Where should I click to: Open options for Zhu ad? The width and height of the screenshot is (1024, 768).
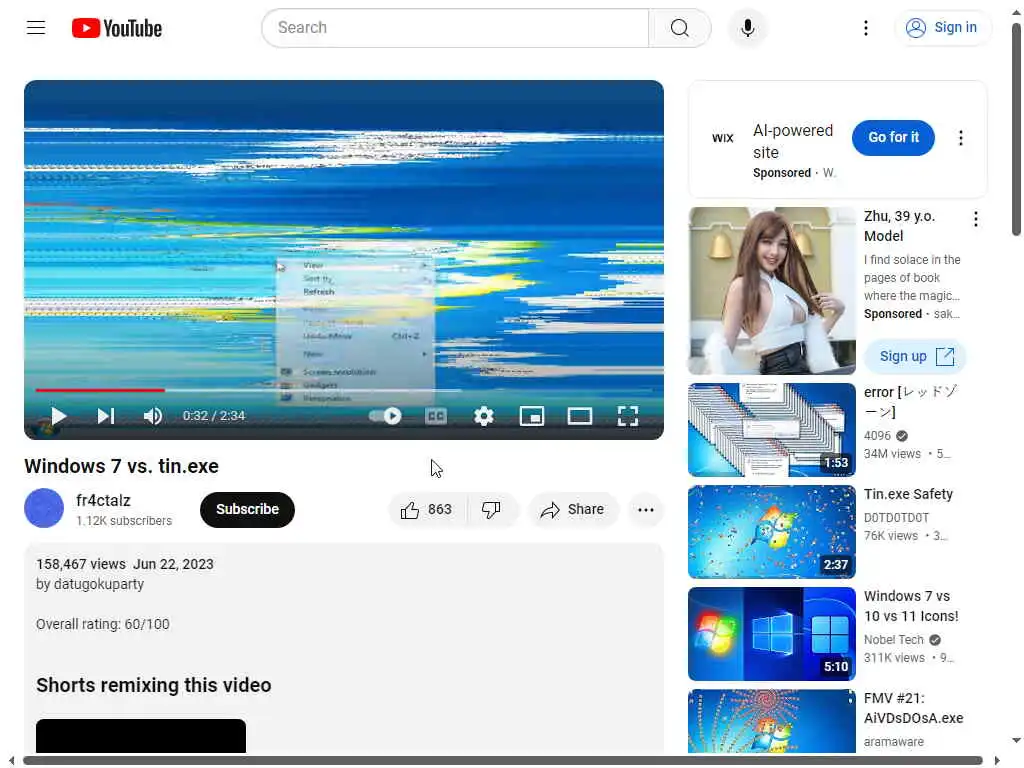[x=976, y=219]
